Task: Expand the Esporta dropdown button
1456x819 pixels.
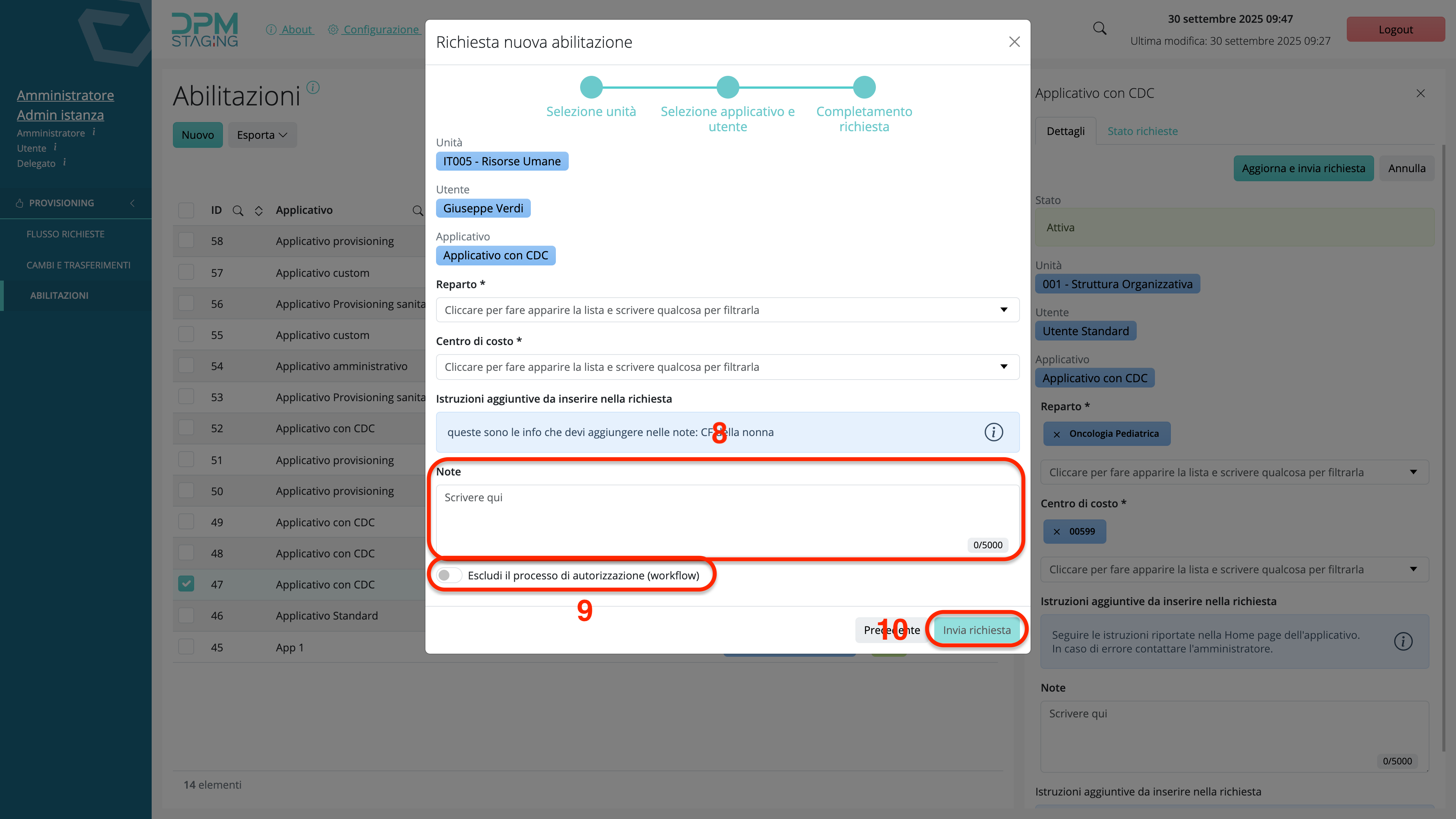Action: point(262,135)
